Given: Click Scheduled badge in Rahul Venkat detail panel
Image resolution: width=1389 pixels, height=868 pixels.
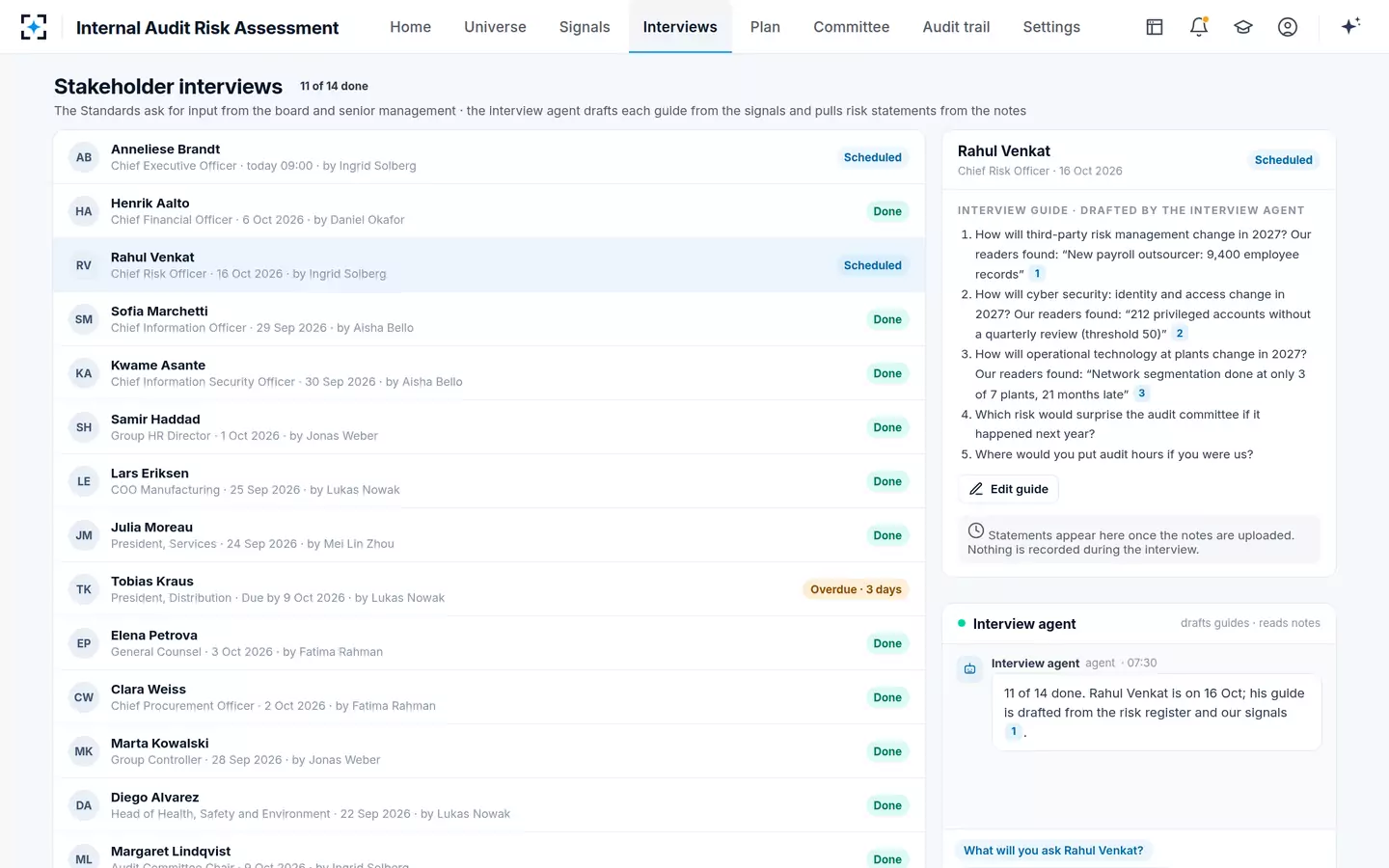Looking at the screenshot, I should (x=1283, y=160).
